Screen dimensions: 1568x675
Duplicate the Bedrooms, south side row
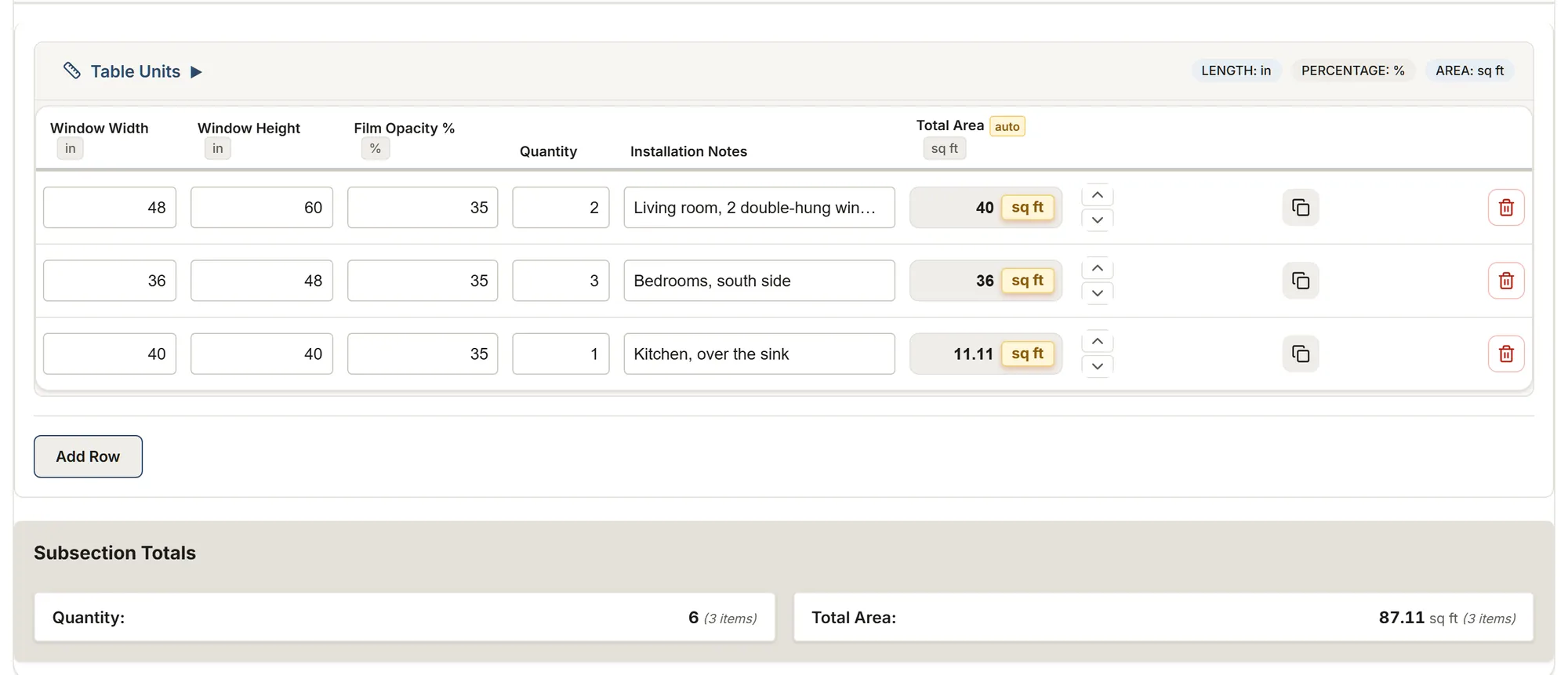(x=1301, y=281)
